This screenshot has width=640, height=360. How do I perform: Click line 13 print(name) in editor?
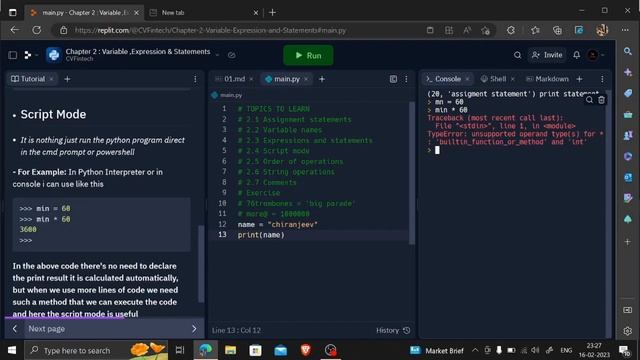pyautogui.click(x=261, y=235)
